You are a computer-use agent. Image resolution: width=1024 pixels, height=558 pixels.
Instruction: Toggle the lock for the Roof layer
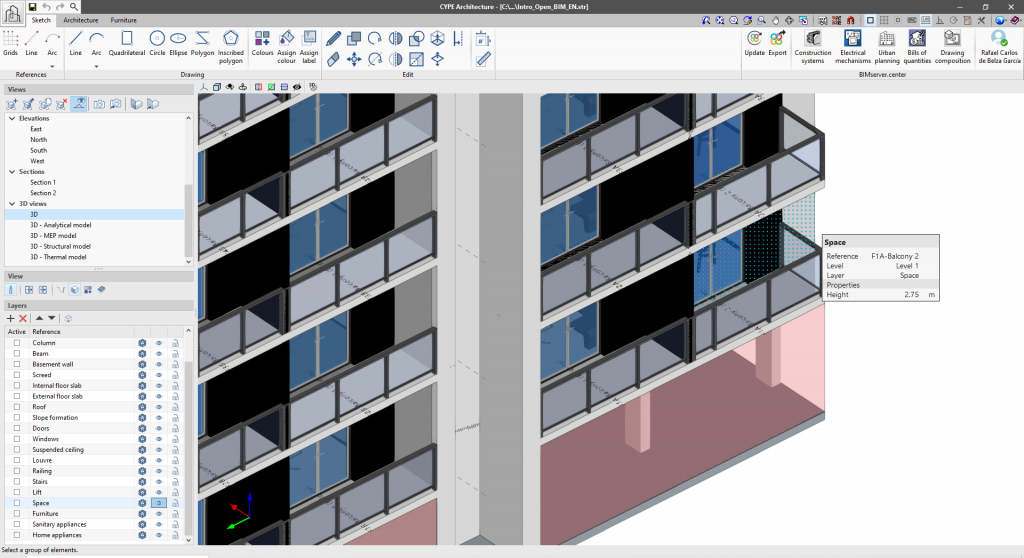(x=174, y=407)
